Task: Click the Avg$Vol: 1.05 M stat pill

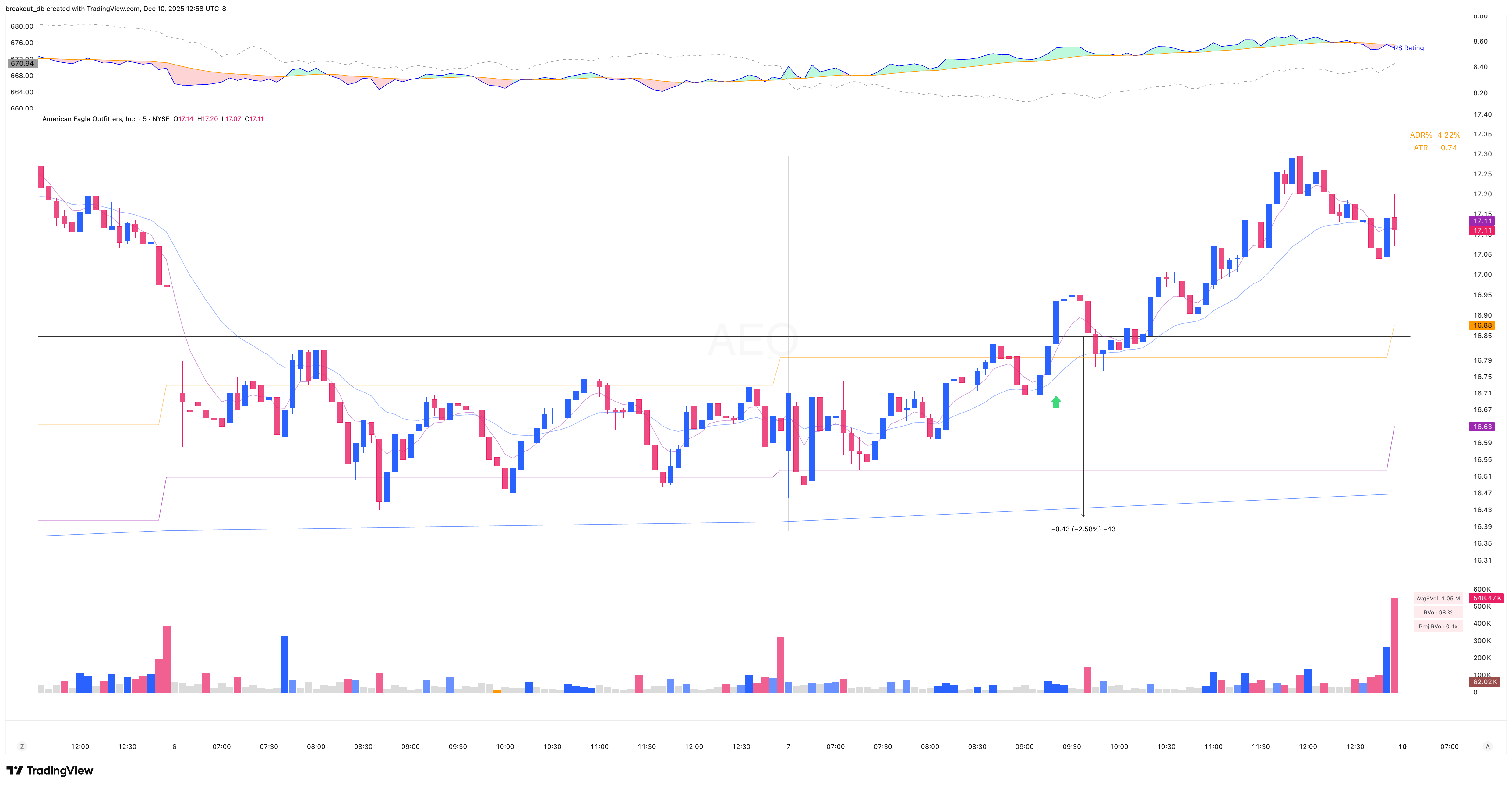Action: pos(1437,598)
